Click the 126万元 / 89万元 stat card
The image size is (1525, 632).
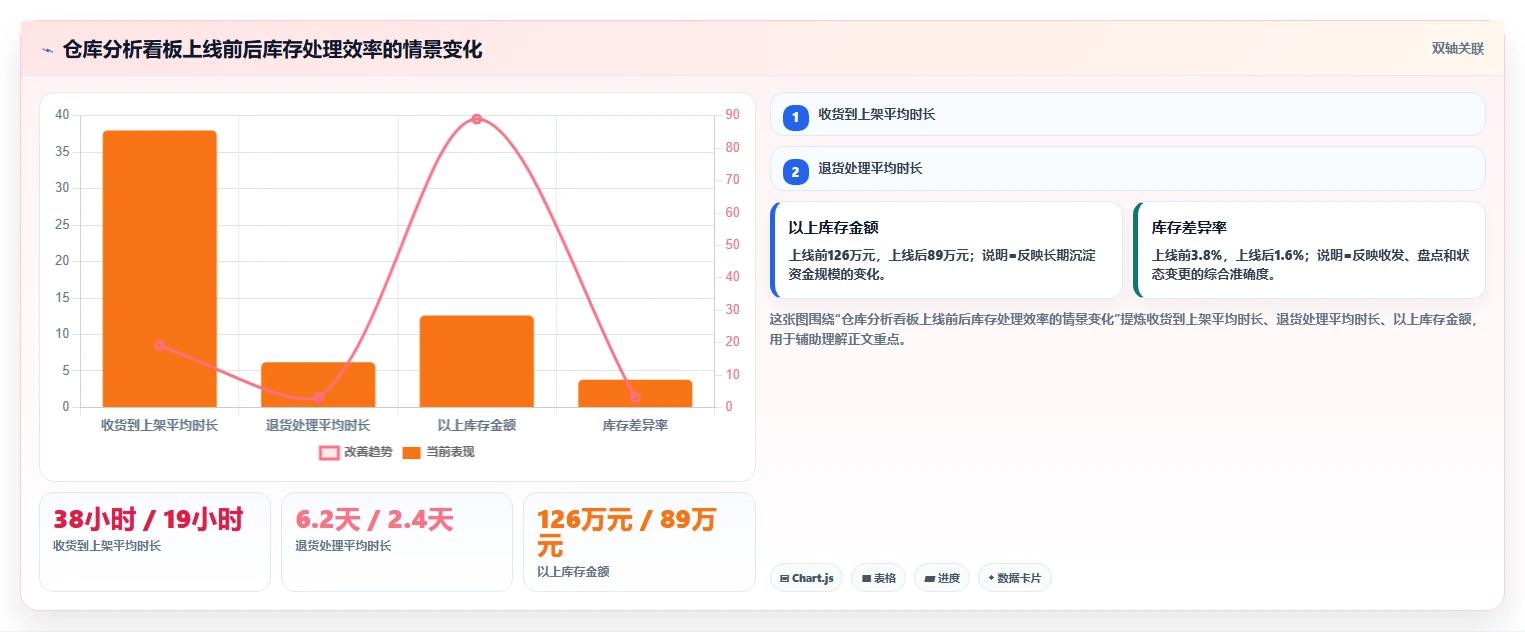639,542
